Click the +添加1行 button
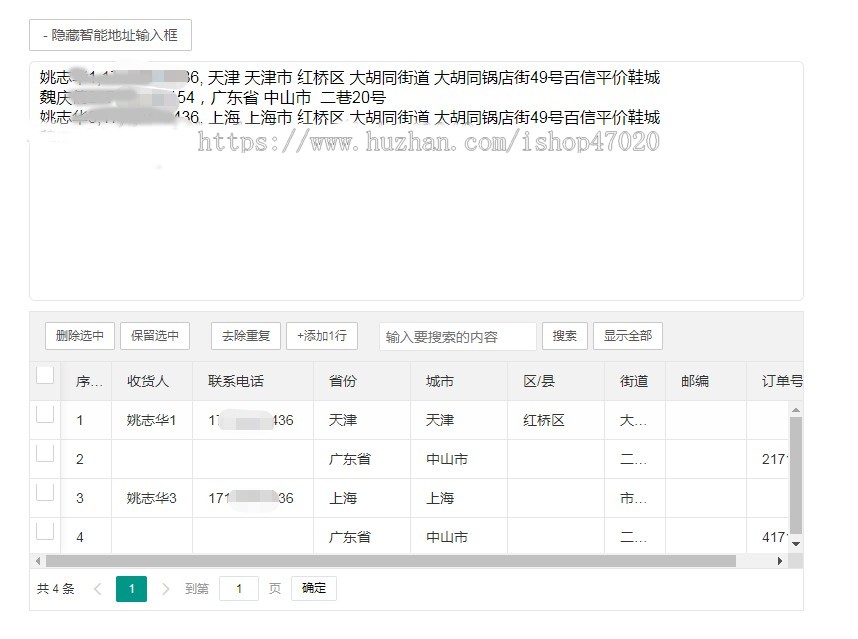The image size is (858, 639). [322, 335]
